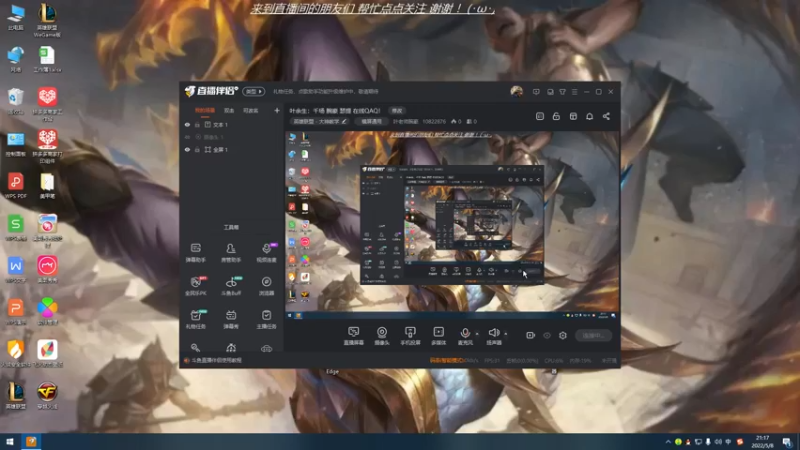Screen dimensions: 800x450
Task: Expand the speaker options arrow
Action: click(506, 334)
